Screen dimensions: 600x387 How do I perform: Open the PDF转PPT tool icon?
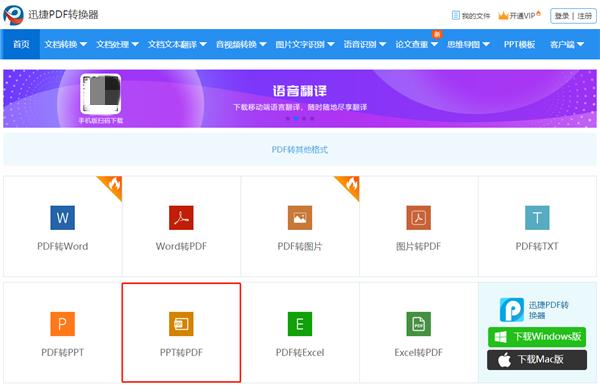[x=62, y=324]
